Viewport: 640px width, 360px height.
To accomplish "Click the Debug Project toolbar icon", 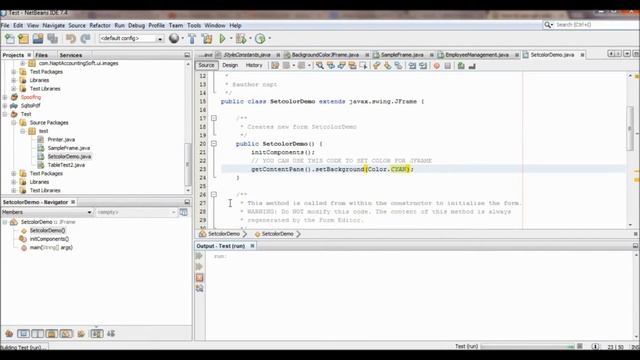I will pyautogui.click(x=241, y=39).
